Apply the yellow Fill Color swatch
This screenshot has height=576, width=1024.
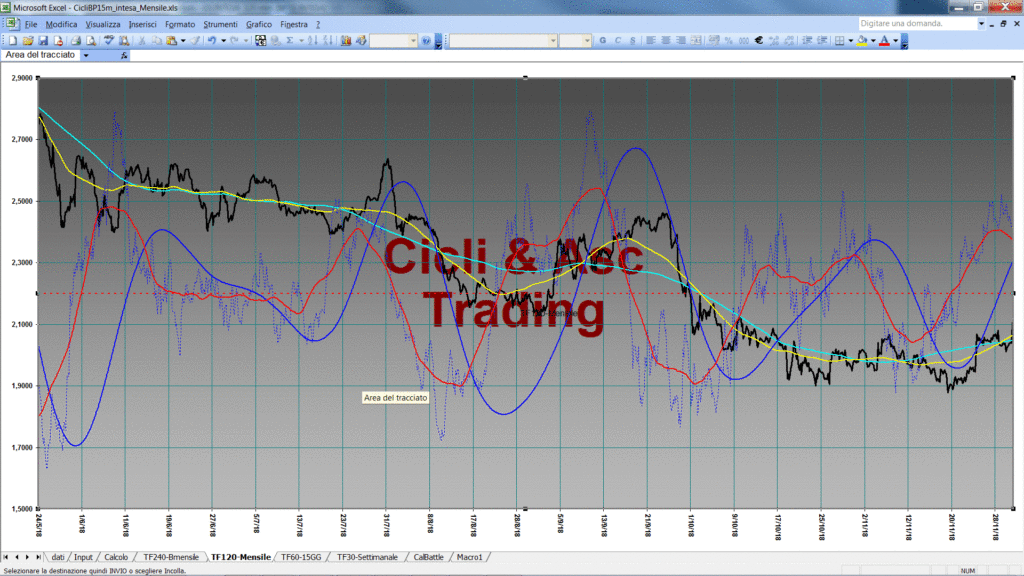coord(862,40)
